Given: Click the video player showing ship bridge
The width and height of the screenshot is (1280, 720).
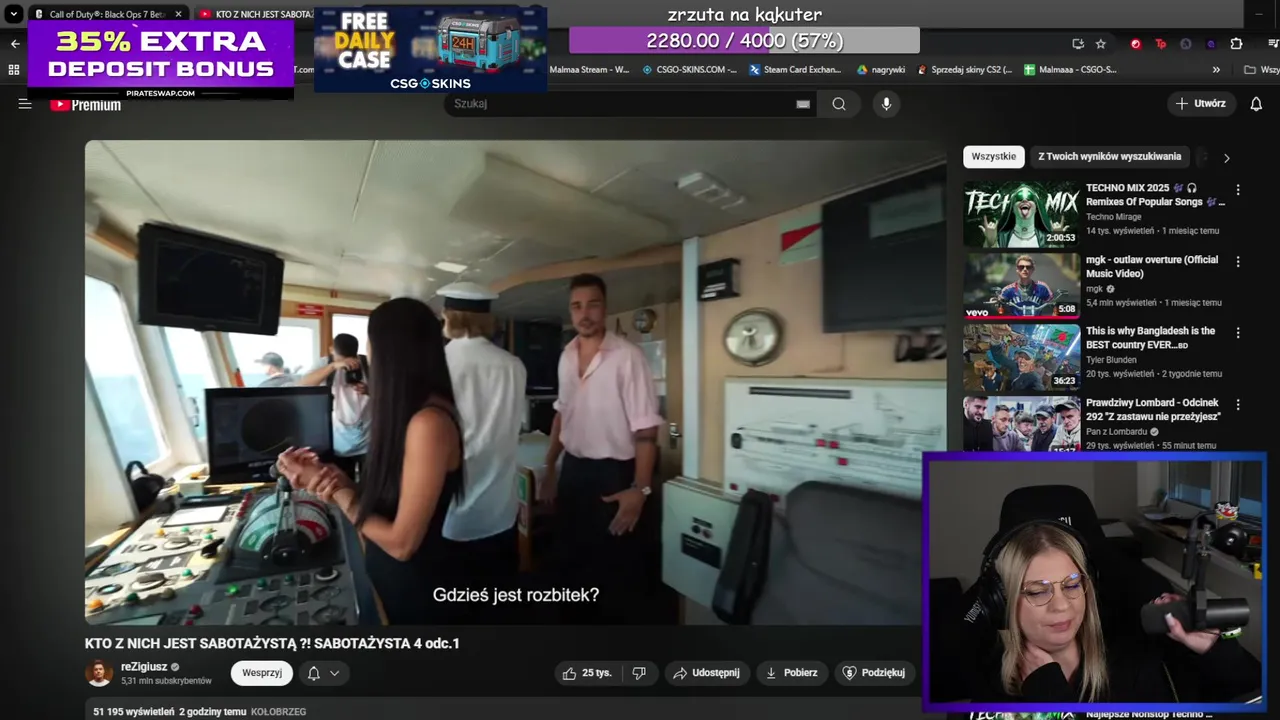Looking at the screenshot, I should coord(515,383).
